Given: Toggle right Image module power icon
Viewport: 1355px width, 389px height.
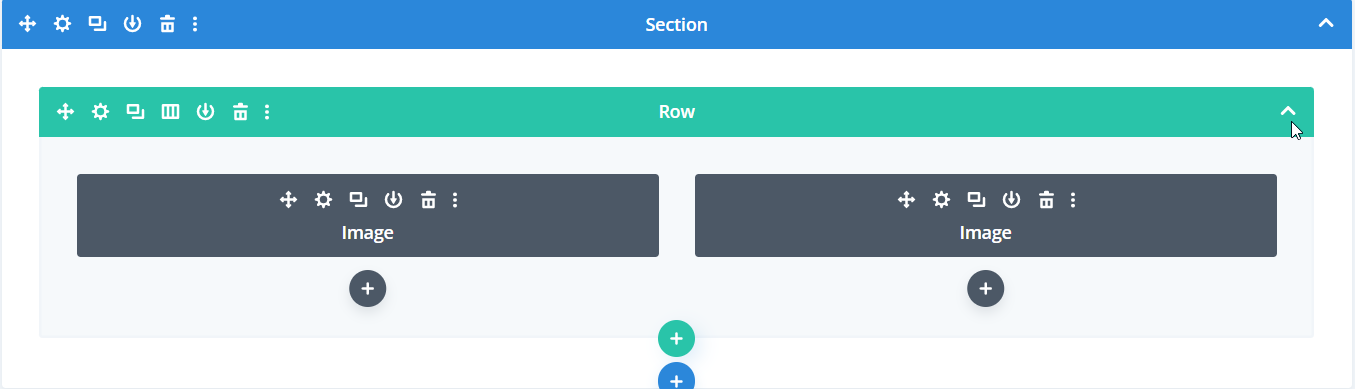Looking at the screenshot, I should (x=1011, y=200).
